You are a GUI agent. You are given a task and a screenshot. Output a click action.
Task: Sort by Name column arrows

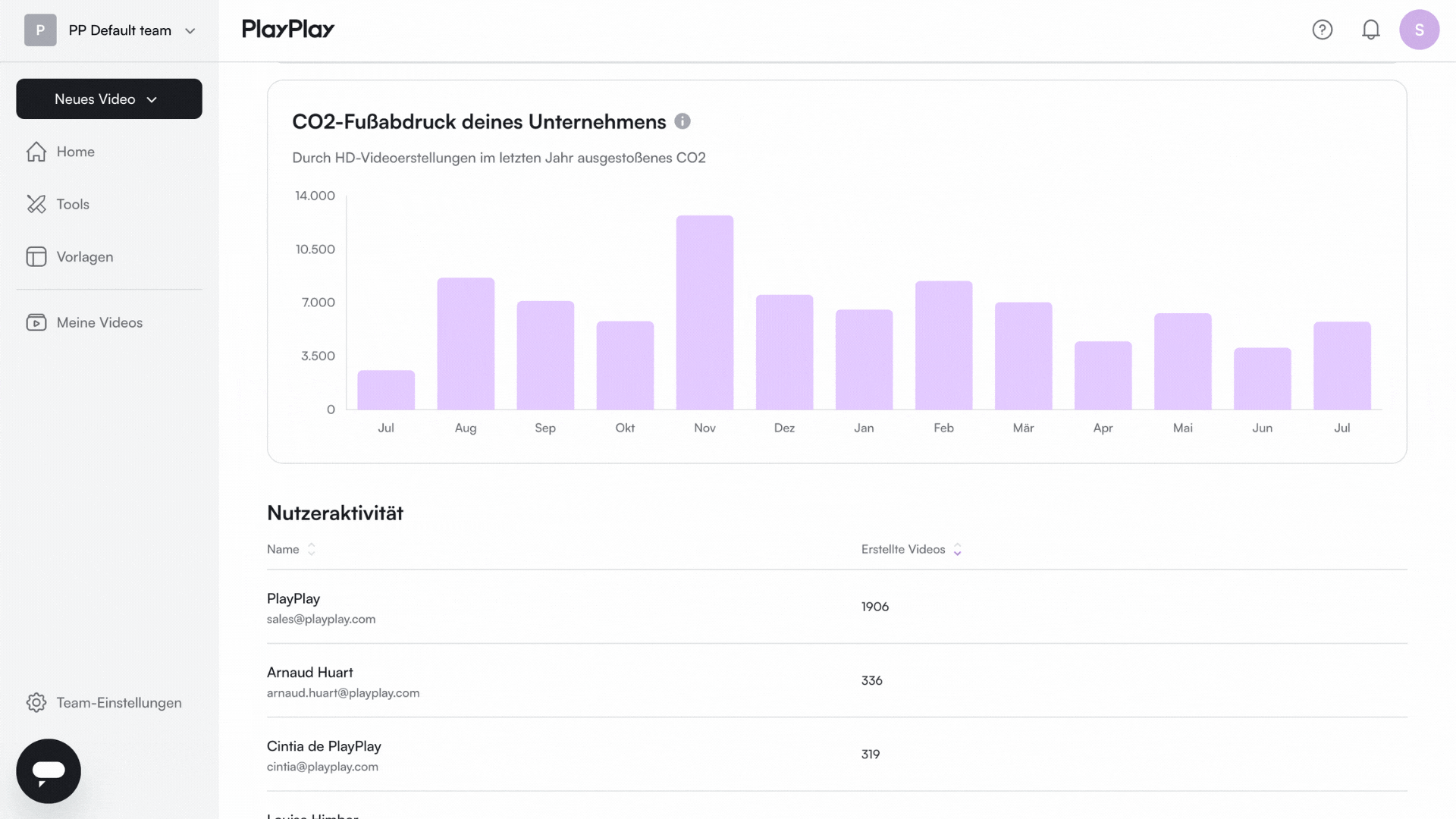click(x=311, y=549)
